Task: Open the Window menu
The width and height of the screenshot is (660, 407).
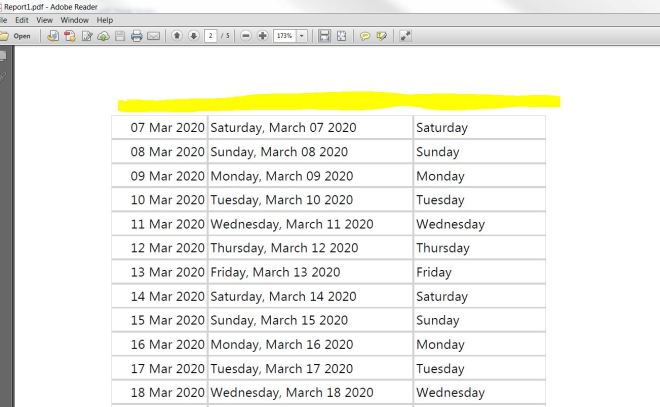Action: pos(74,20)
